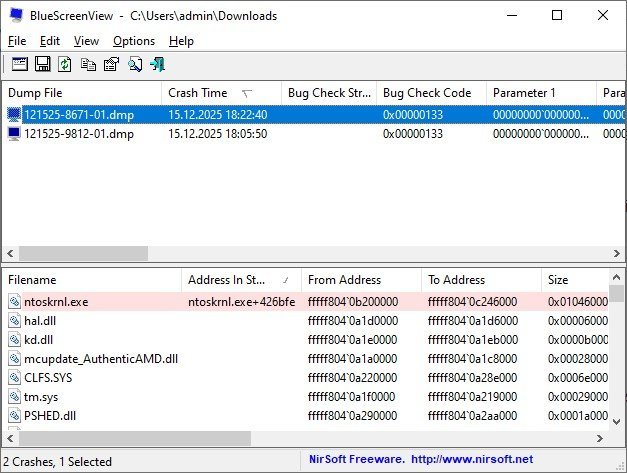Click lower pane vertical scrollbar down arrow

pyautogui.click(x=617, y=421)
